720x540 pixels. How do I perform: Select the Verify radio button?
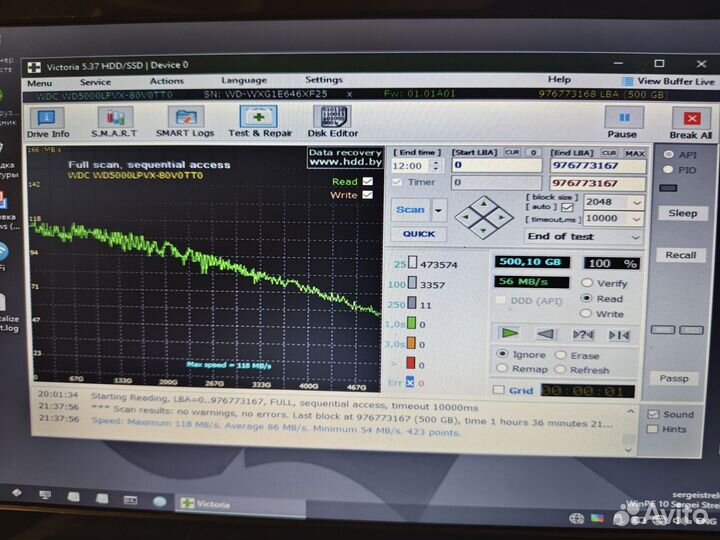587,283
